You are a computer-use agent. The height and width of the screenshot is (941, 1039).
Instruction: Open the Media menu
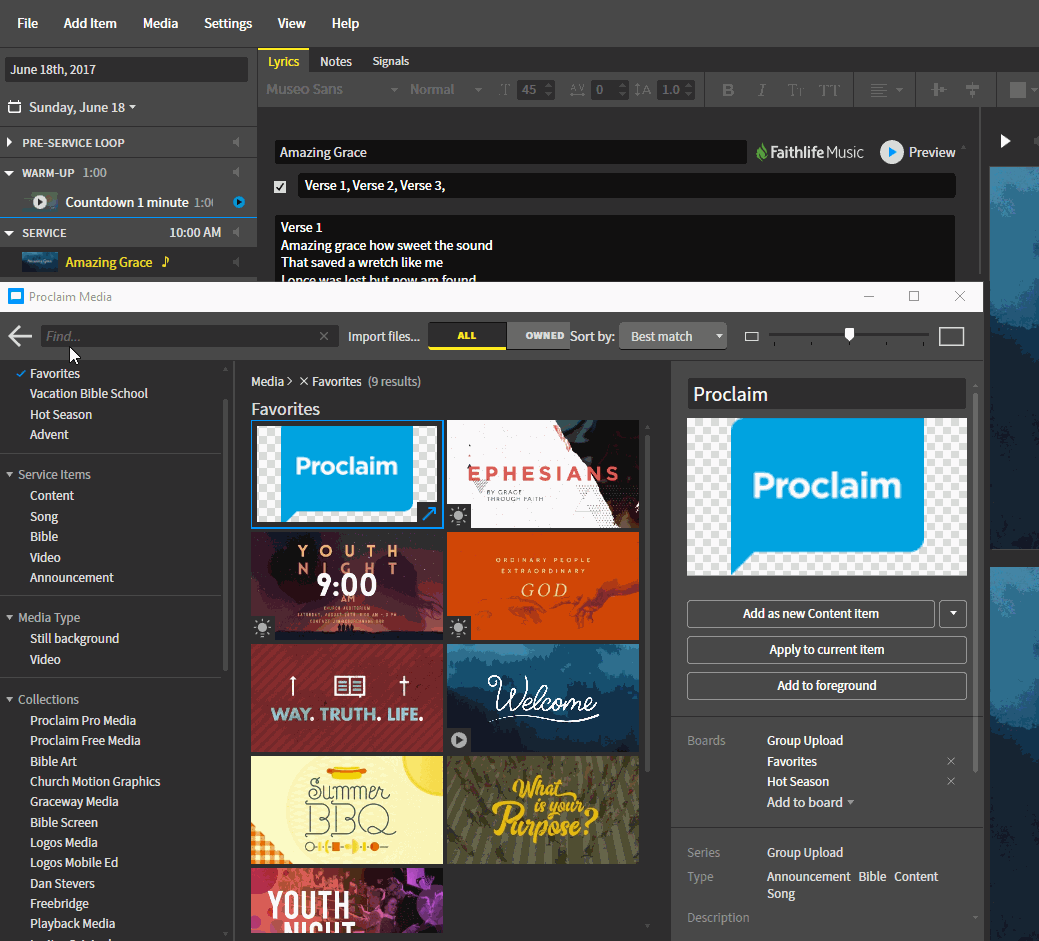[160, 23]
